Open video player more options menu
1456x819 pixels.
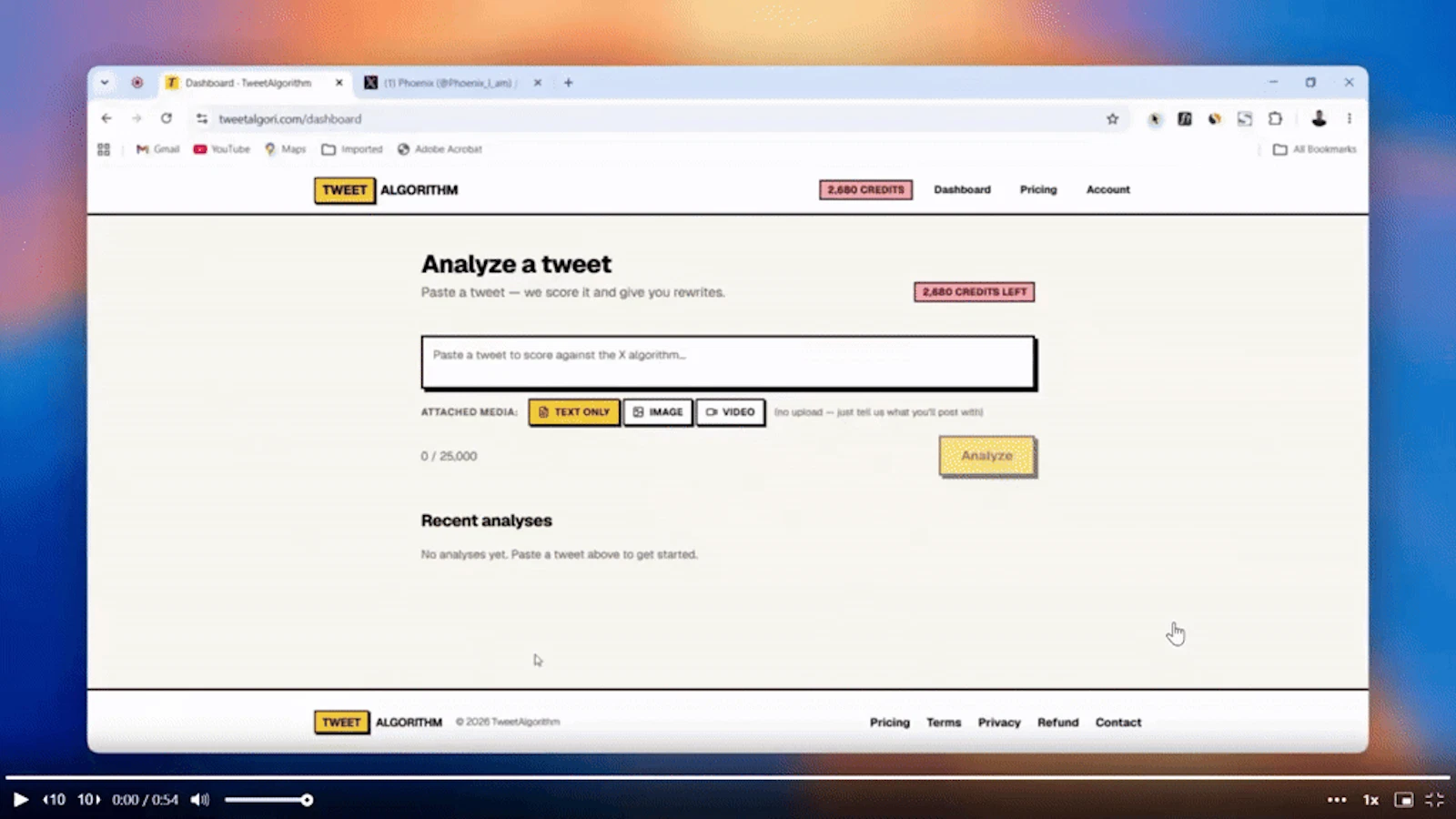tap(1337, 800)
